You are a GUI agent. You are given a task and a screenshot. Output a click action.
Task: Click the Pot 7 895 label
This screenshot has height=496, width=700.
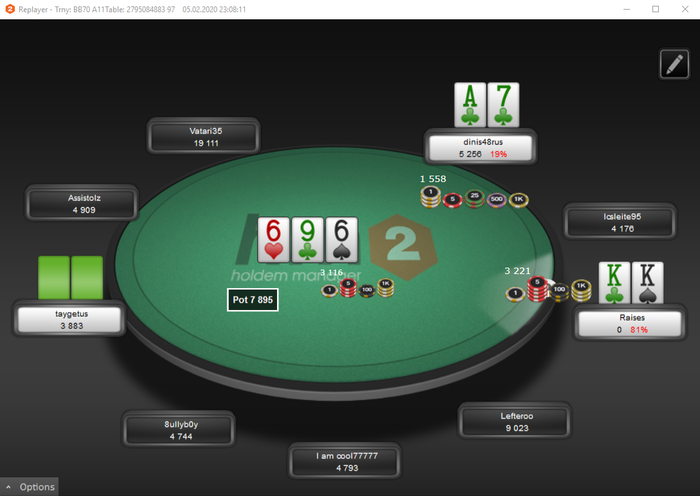click(253, 300)
